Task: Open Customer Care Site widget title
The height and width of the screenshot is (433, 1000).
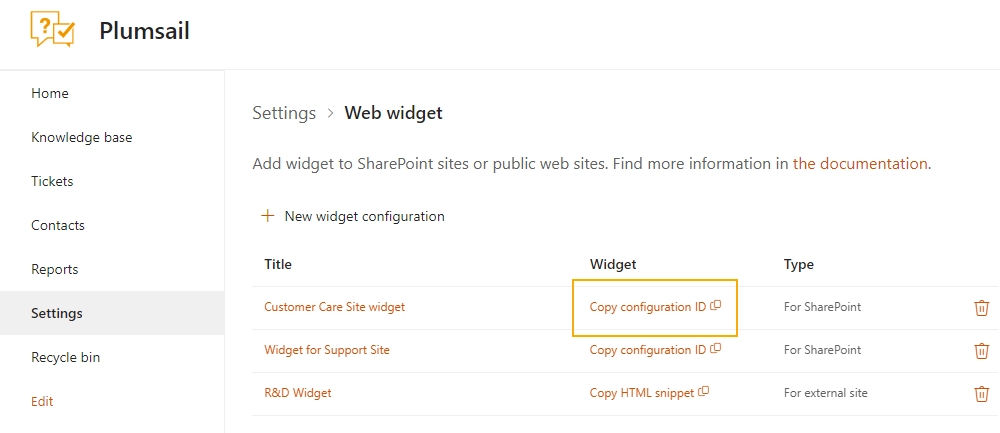Action: coord(335,307)
